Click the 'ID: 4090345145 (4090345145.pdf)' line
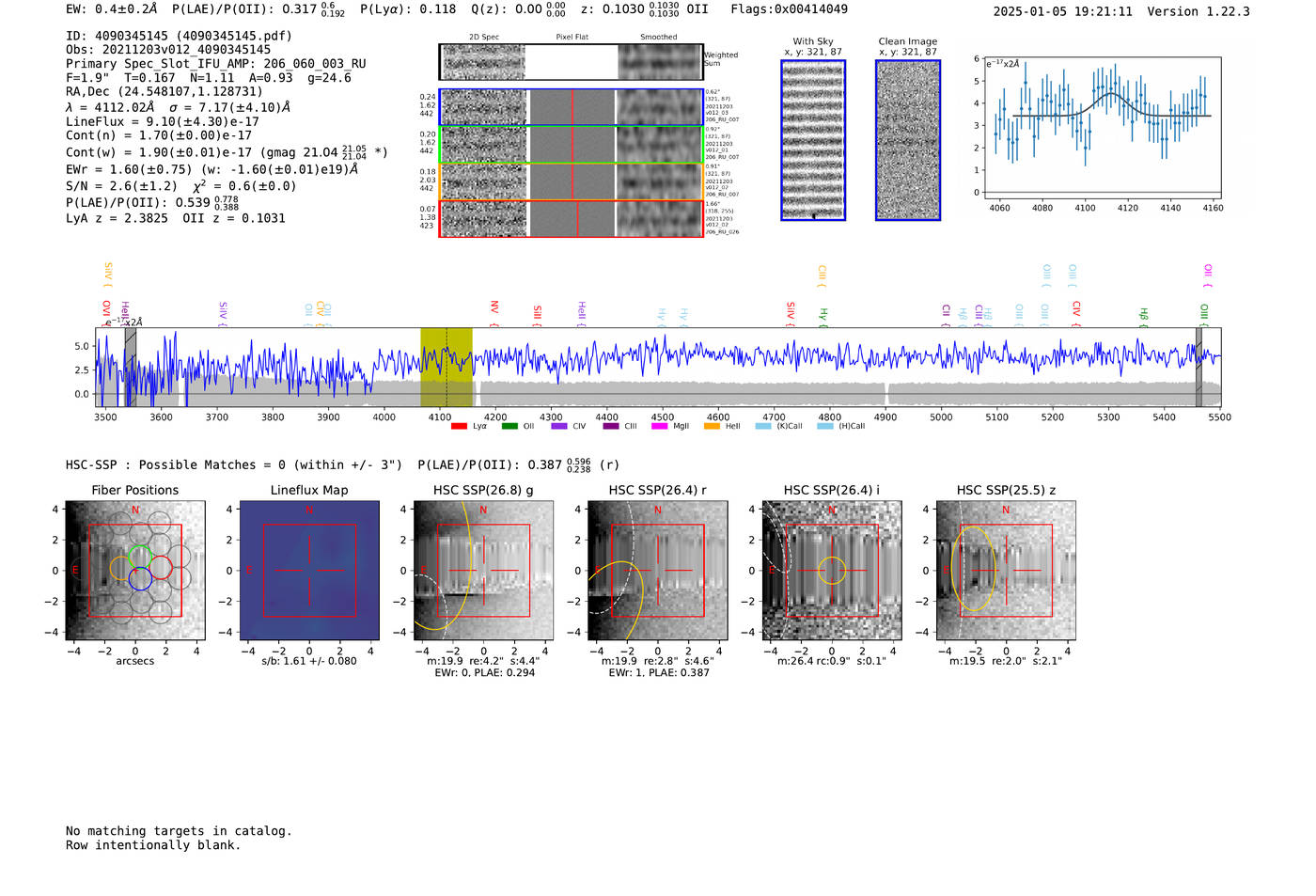The width and height of the screenshot is (1316, 896). tap(179, 36)
